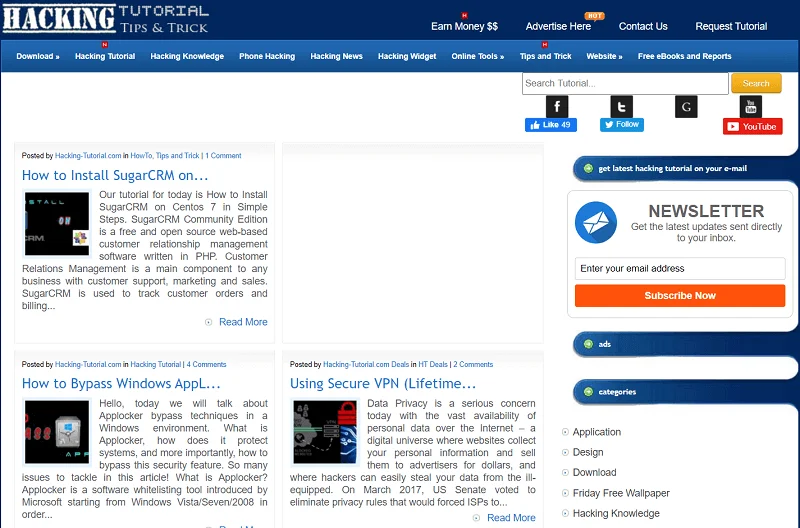Open the HowTo category link
Viewport: 800px width, 528px height.
click(141, 156)
